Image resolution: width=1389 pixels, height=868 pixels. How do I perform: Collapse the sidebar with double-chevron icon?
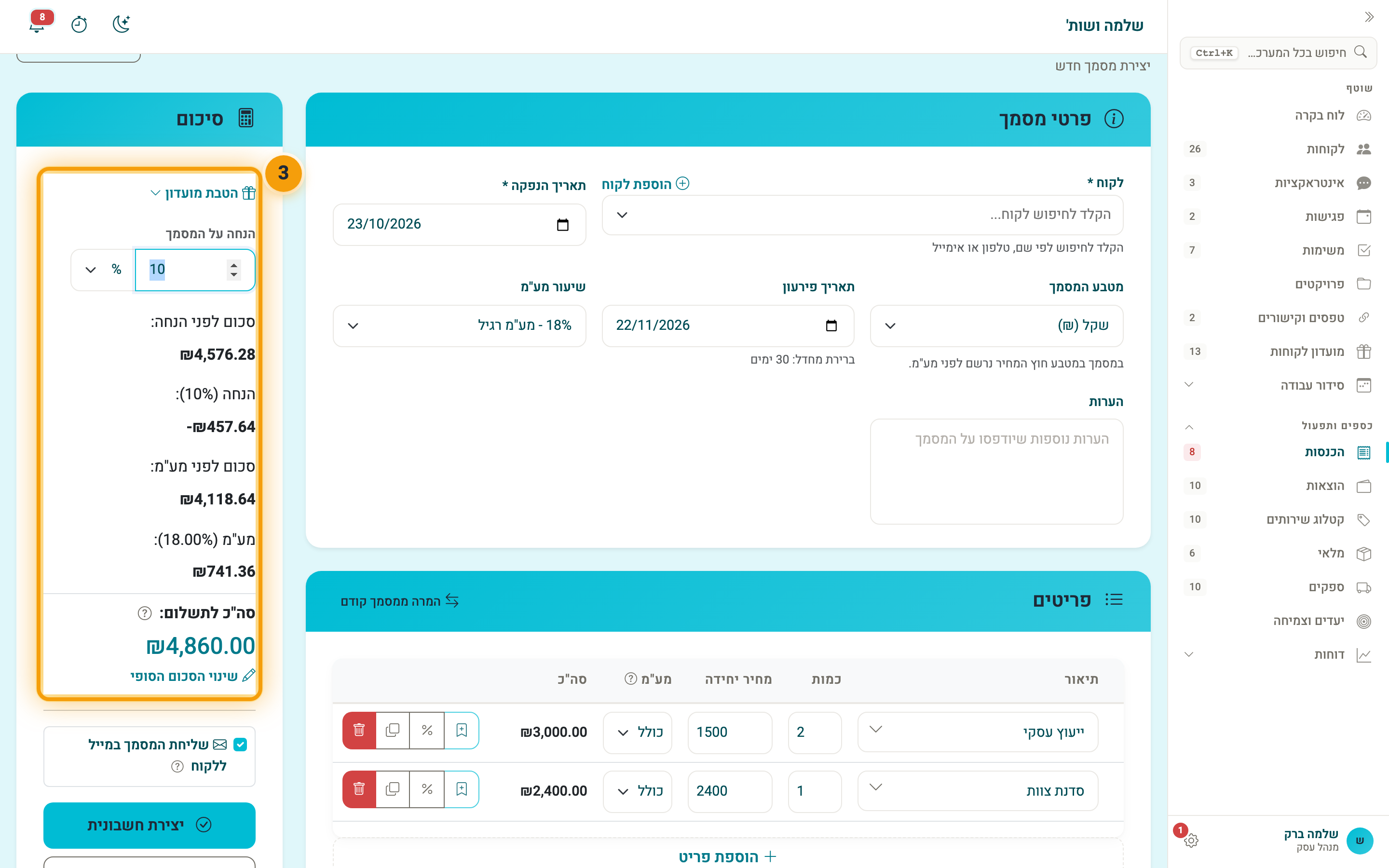click(1369, 17)
